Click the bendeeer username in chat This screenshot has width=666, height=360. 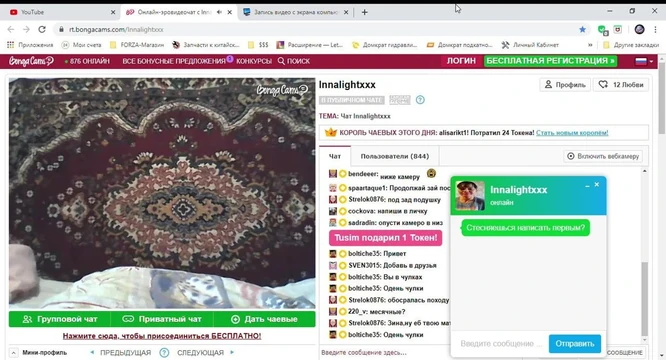(x=362, y=174)
